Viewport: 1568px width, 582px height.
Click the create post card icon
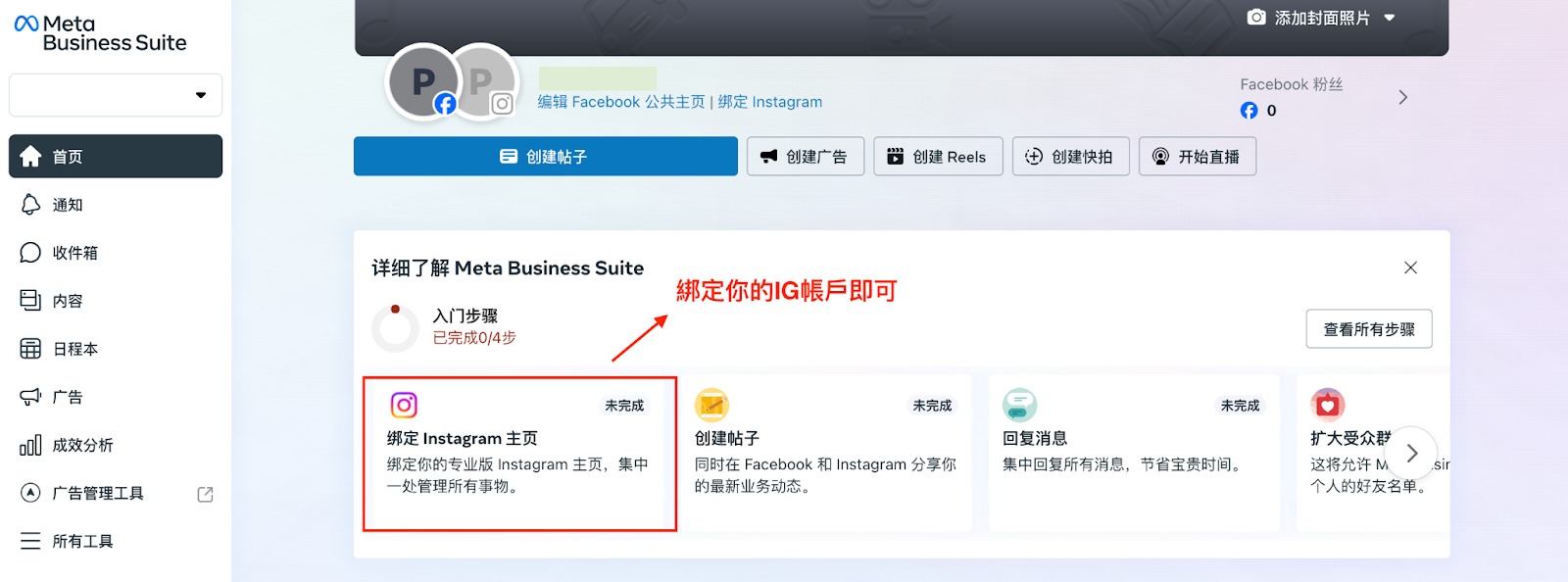(711, 405)
